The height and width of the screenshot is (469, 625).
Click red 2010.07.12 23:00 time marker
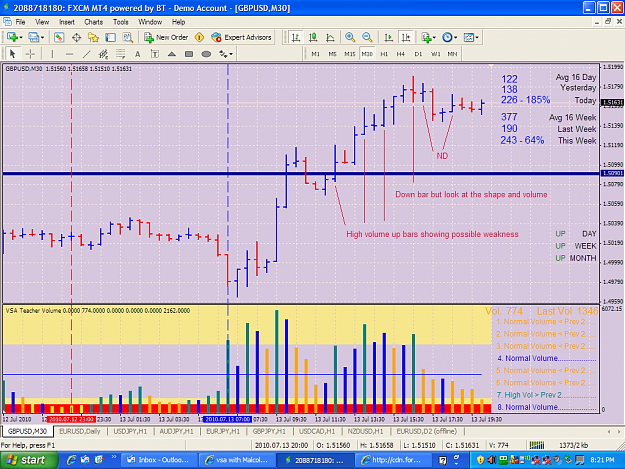point(71,419)
